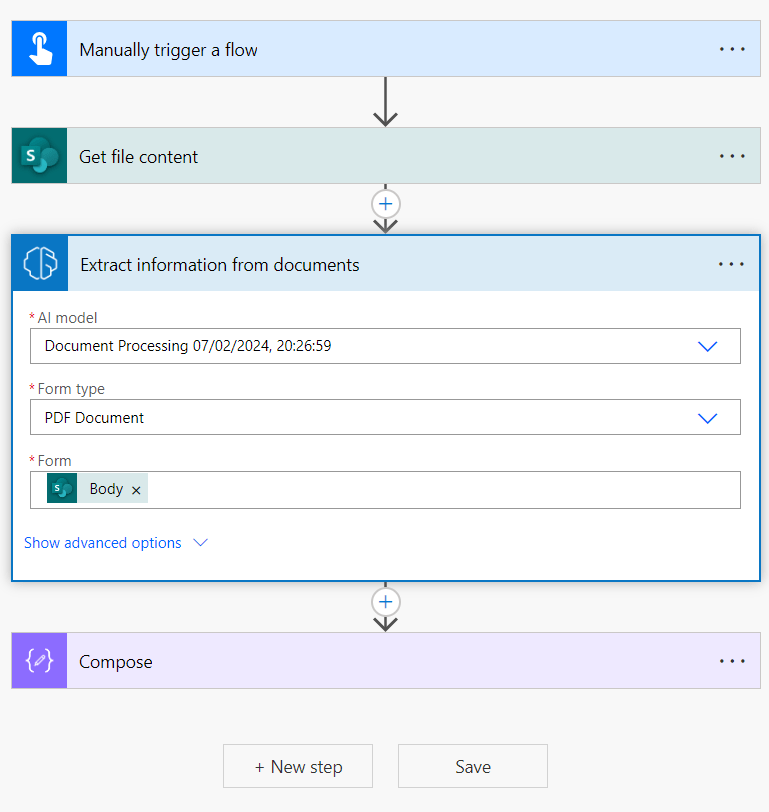Click the New step button

pyautogui.click(x=297, y=766)
